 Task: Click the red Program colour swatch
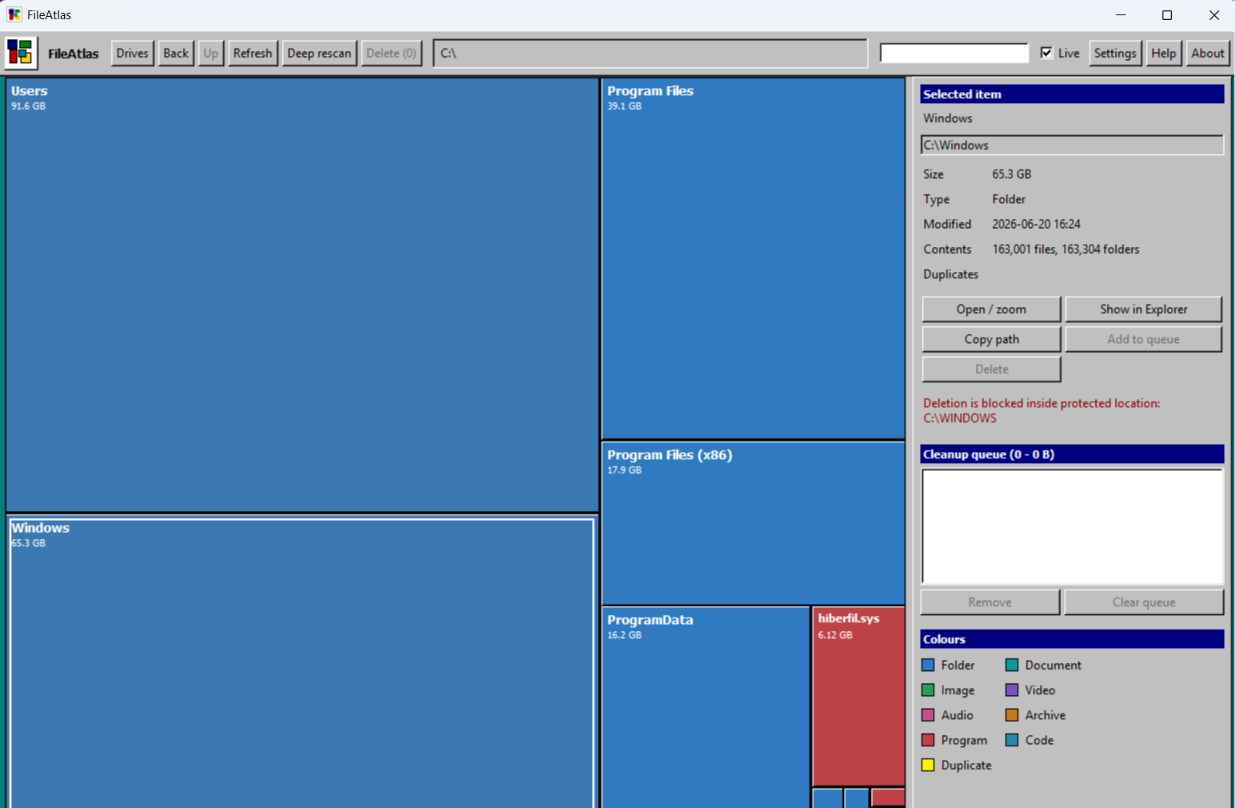point(928,740)
